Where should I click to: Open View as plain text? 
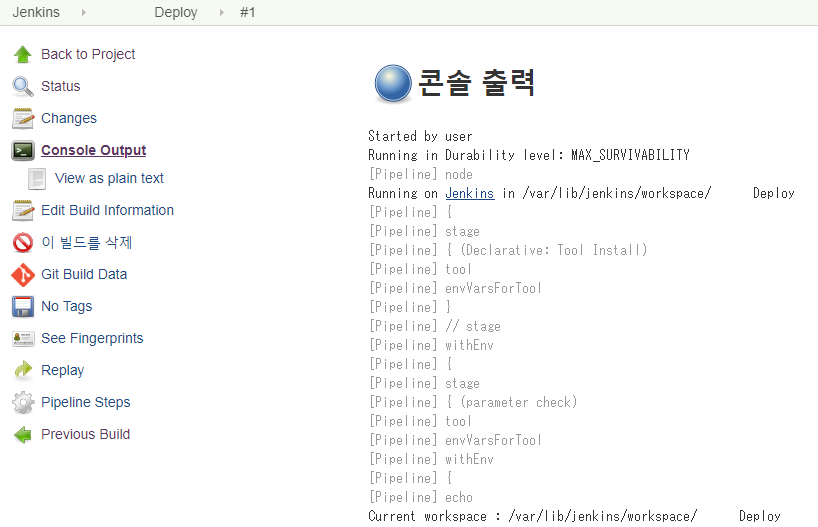click(x=109, y=178)
